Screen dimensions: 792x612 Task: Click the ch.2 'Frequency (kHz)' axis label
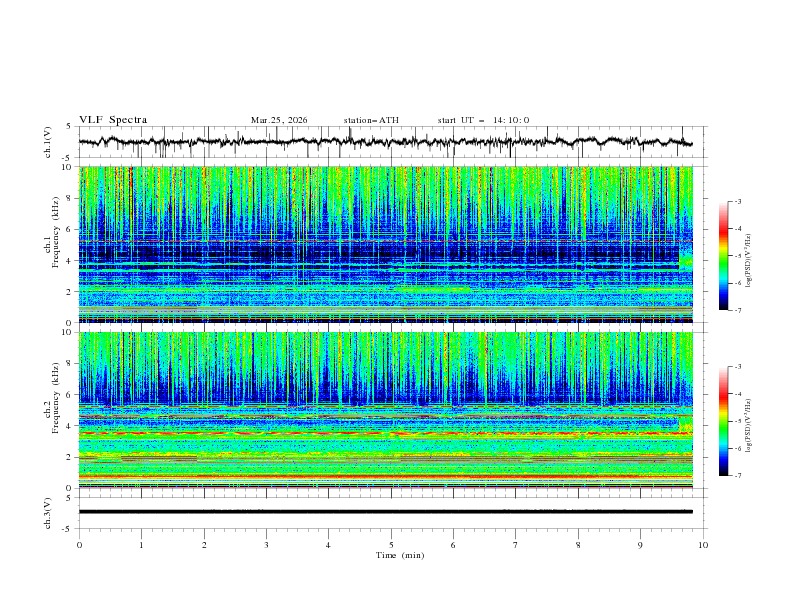(x=55, y=398)
